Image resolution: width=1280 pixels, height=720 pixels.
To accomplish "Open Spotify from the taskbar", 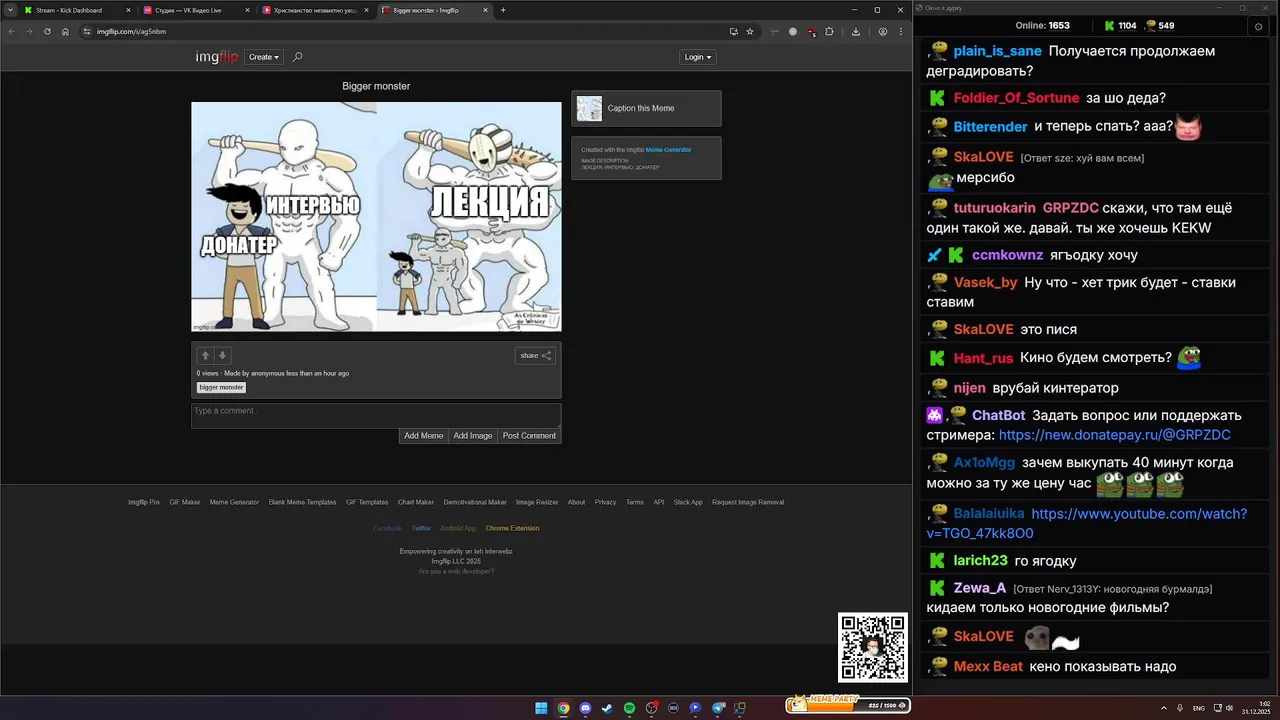I will pyautogui.click(x=629, y=708).
